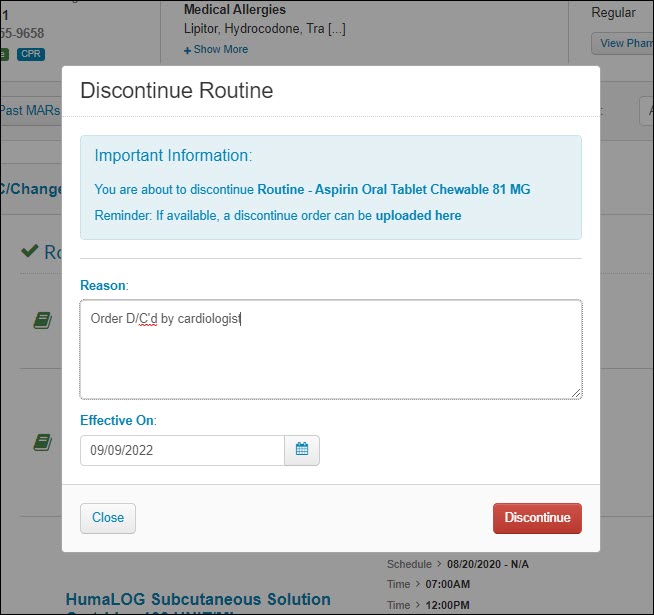
Task: Click the Effective On date field
Action: 182,450
